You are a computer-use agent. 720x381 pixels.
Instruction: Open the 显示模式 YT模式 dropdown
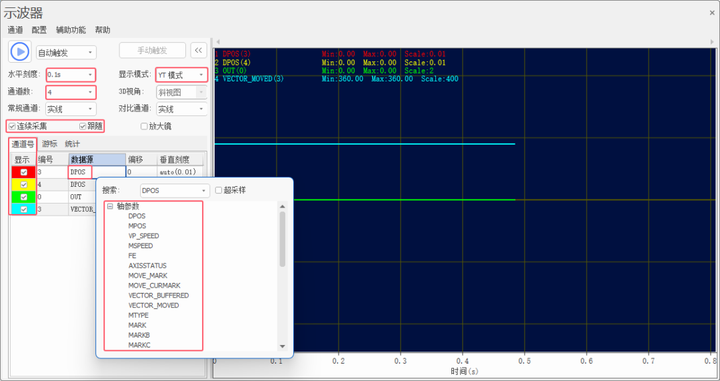pyautogui.click(x=181, y=75)
